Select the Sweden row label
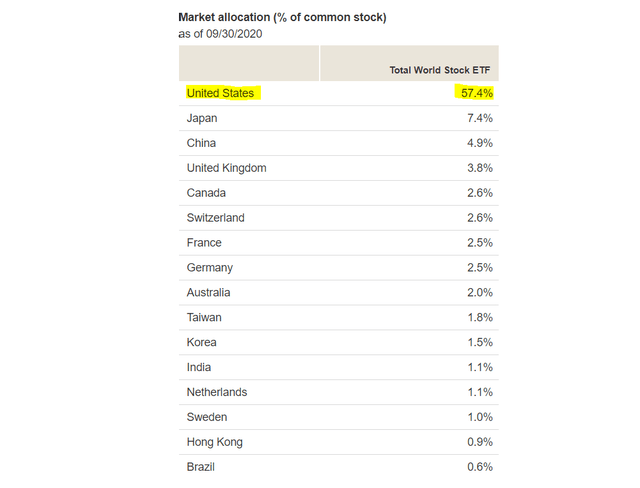The height and width of the screenshot is (488, 640). tap(207, 417)
